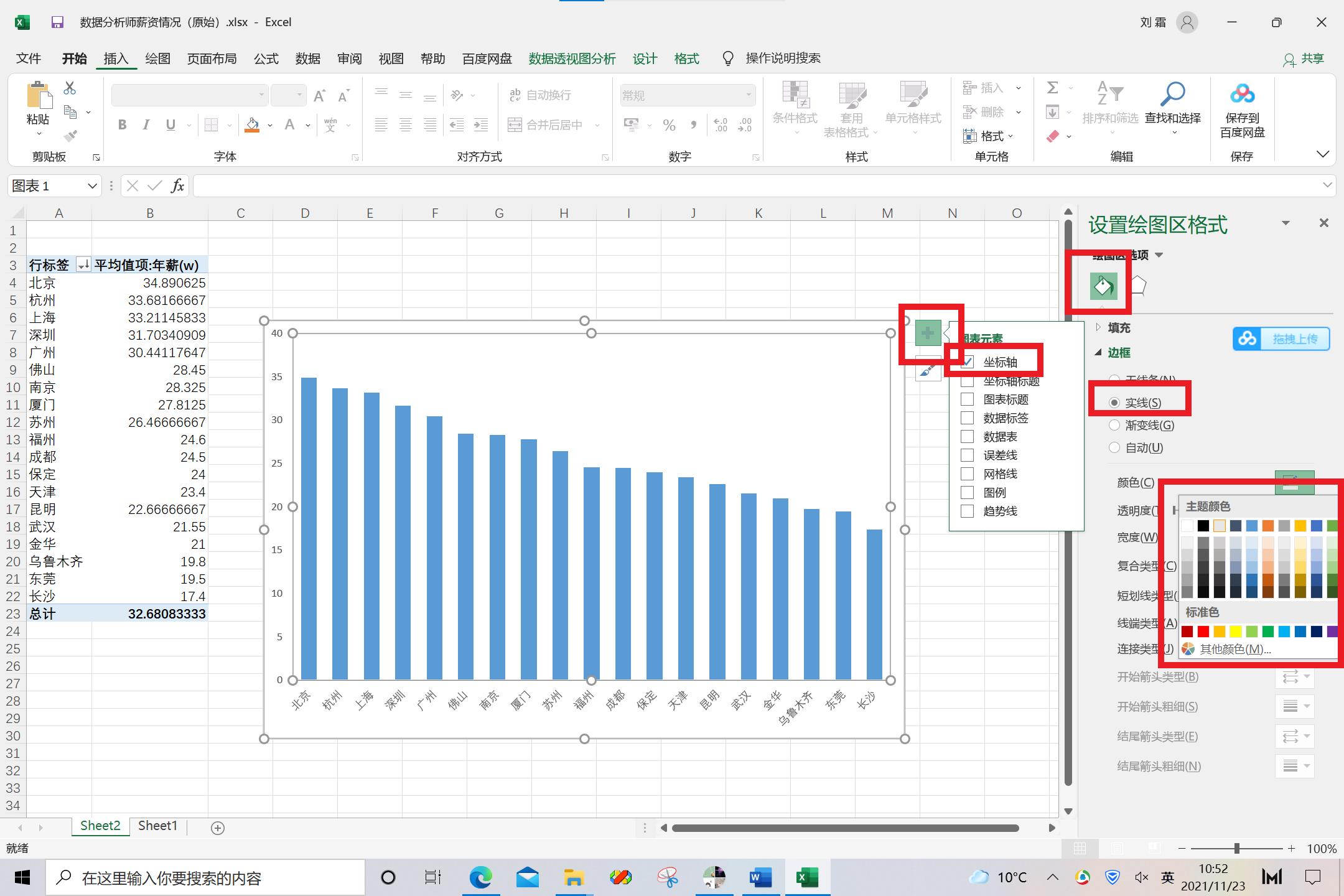Click the Insert Function fx icon
Screen dimensions: 1344x896
[x=178, y=185]
